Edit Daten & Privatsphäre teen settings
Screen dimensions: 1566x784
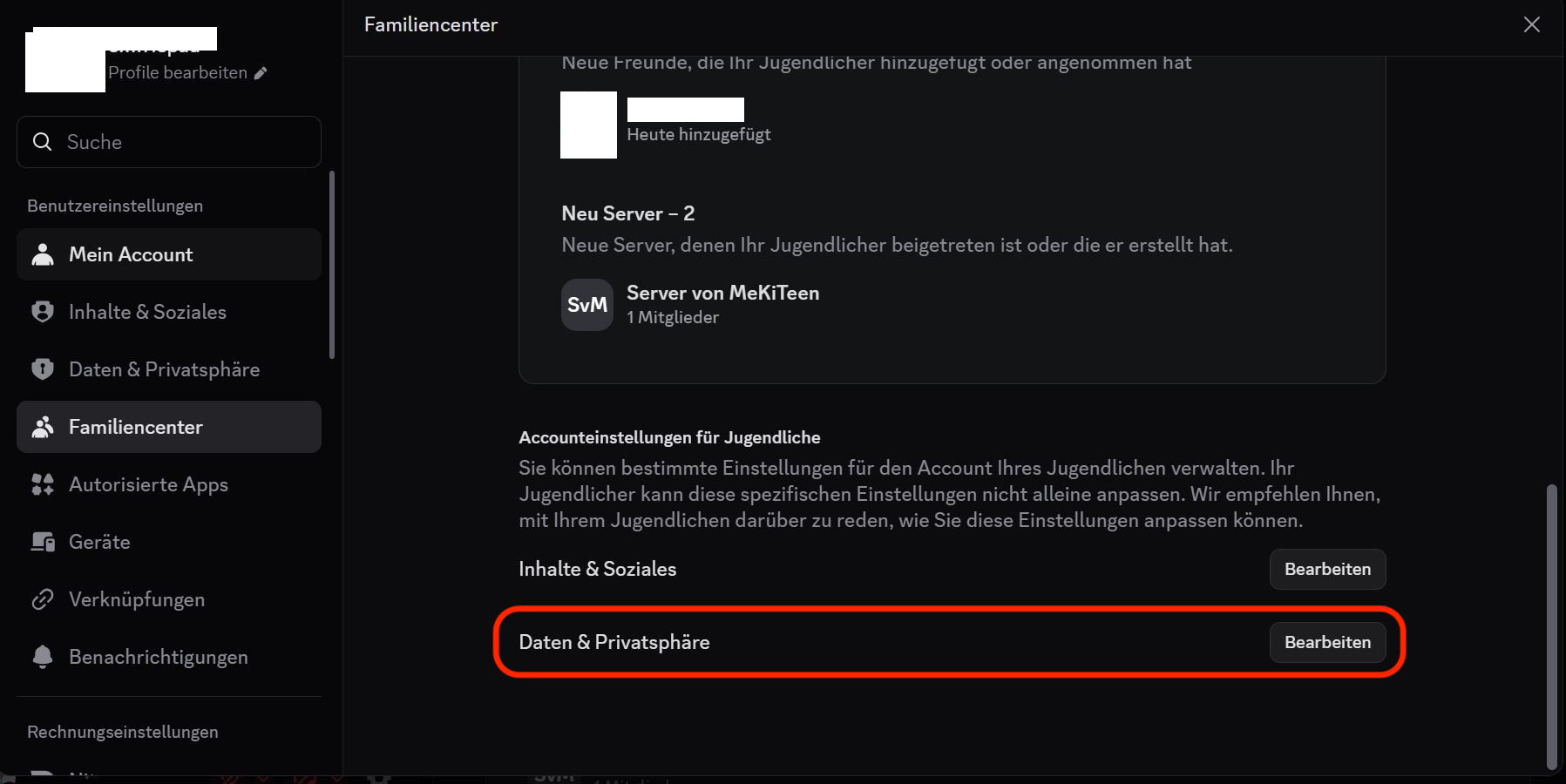pyautogui.click(x=1326, y=642)
